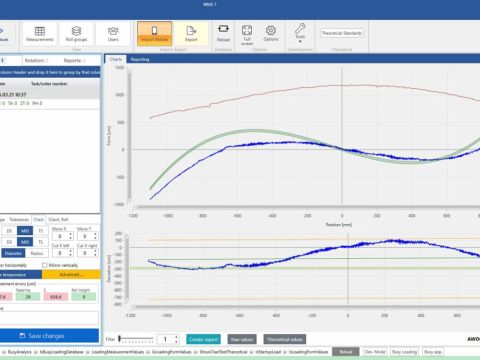Click the Move X value field
Screen dimensions: 480x360
click(x=60, y=236)
